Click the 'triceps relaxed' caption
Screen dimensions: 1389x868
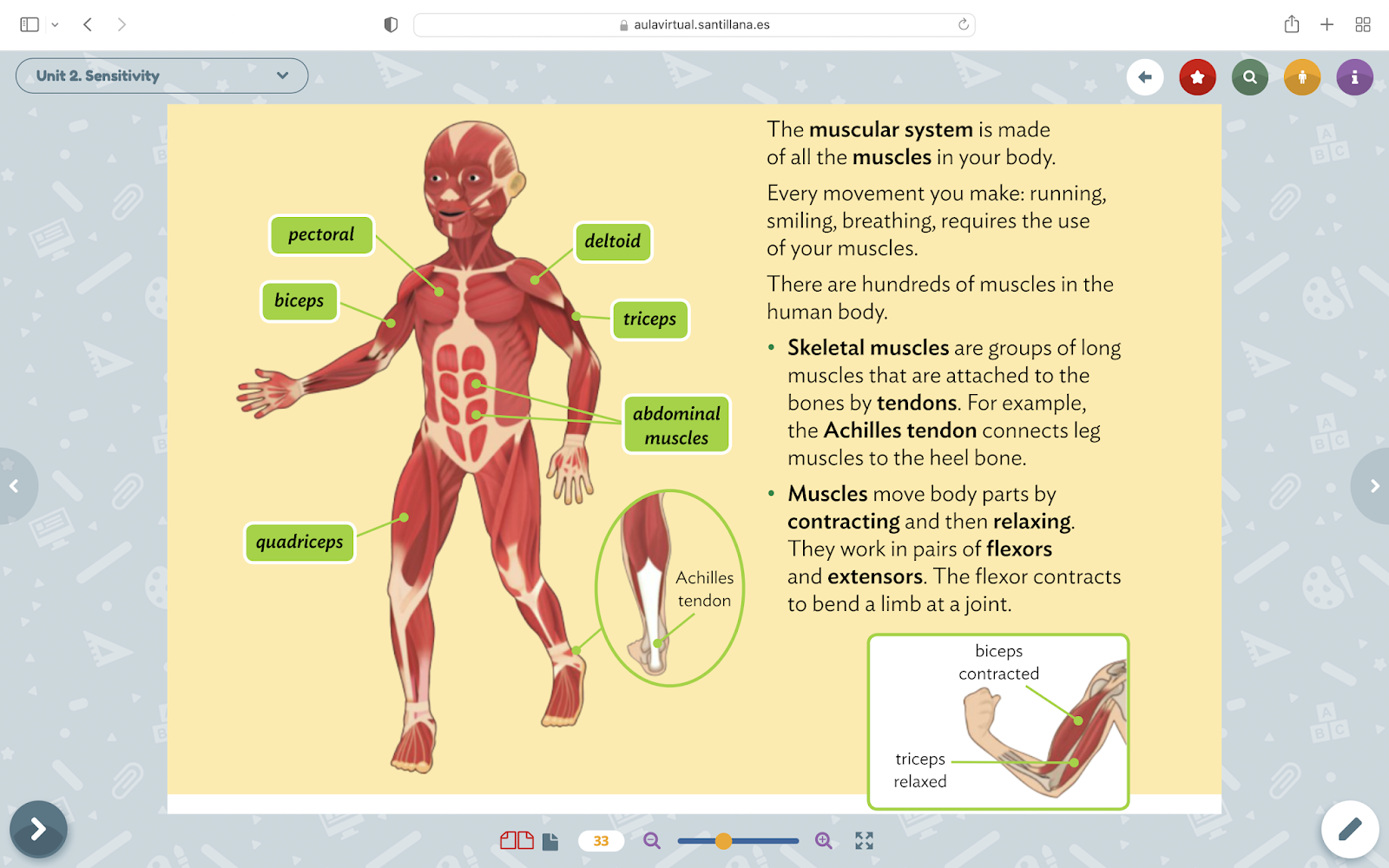[x=920, y=770]
